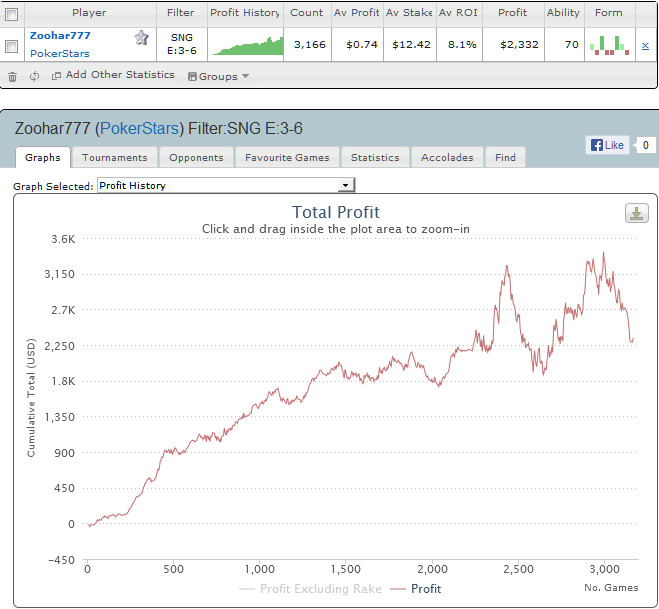This screenshot has width=659, height=609.
Task: Toggle the select-all checkbox in table header
Action: coord(11,13)
